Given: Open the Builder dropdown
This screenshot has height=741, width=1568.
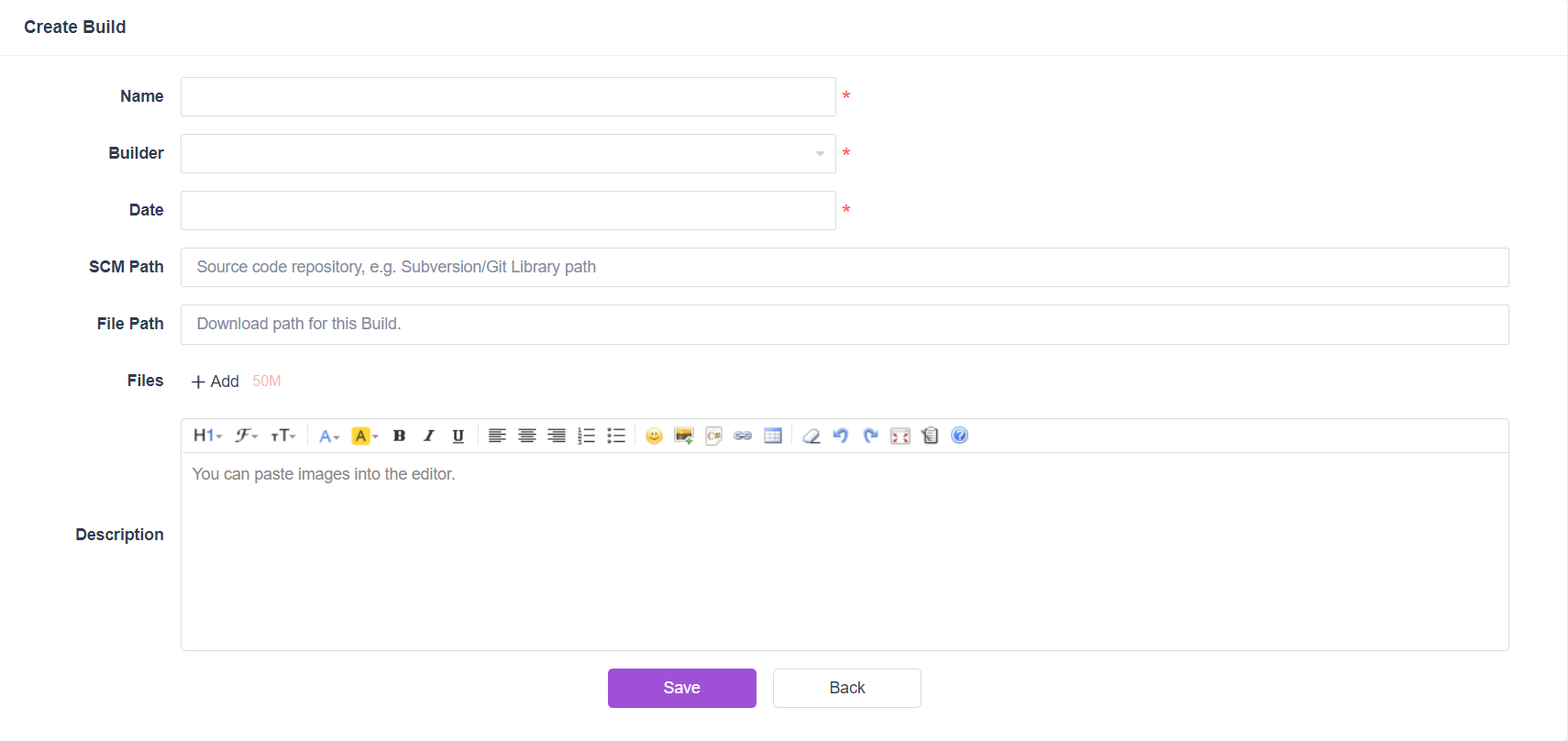Looking at the screenshot, I should (x=508, y=153).
